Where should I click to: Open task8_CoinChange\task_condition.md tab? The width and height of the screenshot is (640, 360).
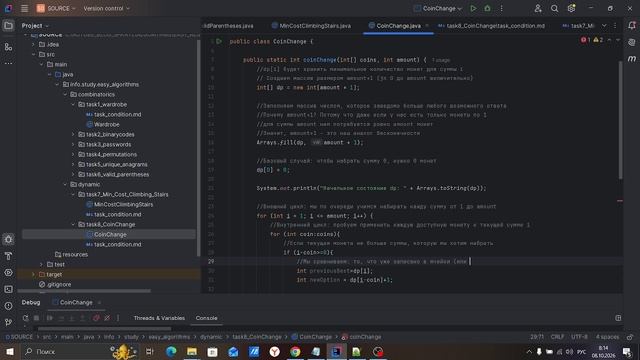[491, 26]
